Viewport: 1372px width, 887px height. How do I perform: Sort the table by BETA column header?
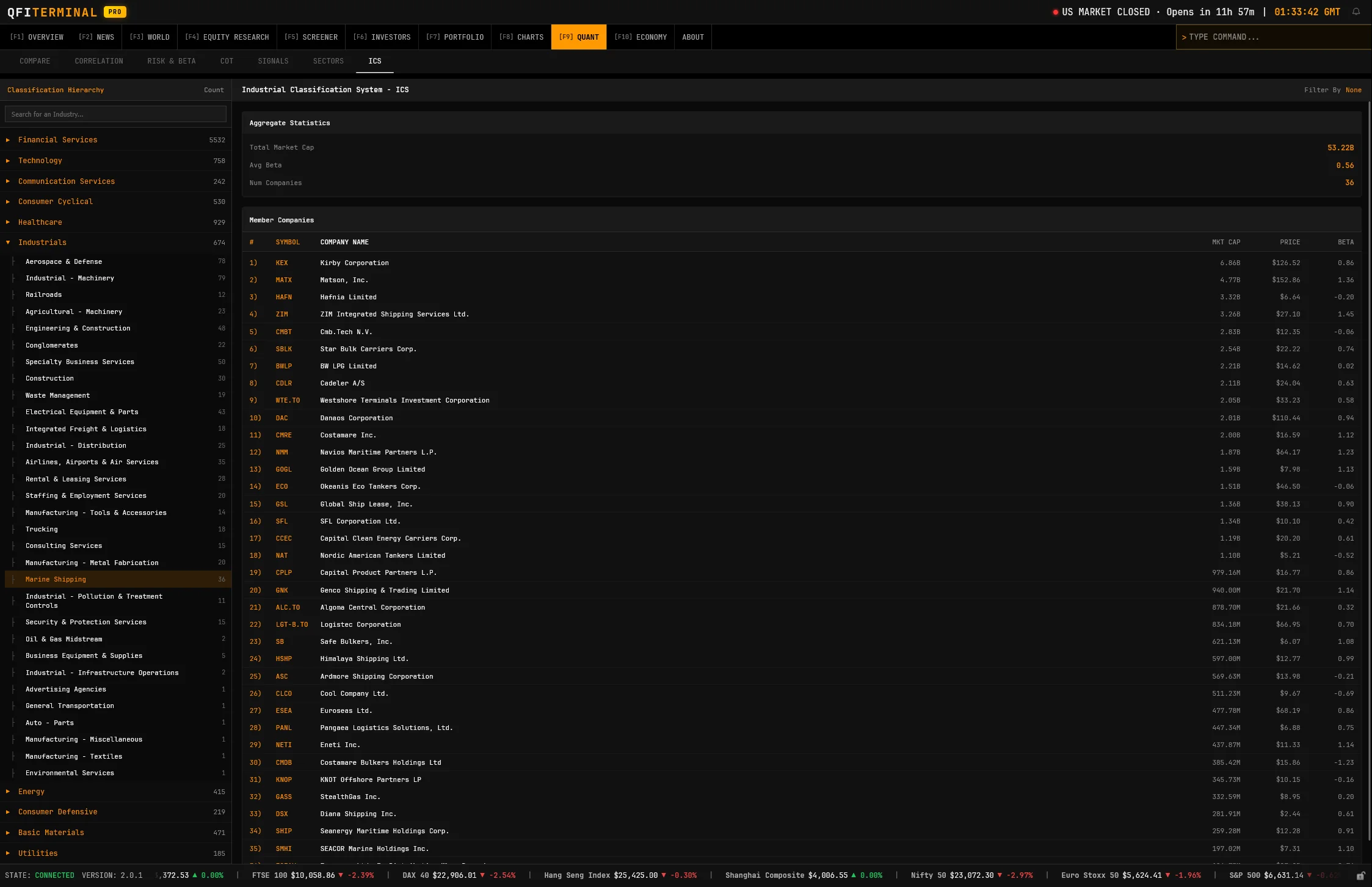coord(1345,242)
